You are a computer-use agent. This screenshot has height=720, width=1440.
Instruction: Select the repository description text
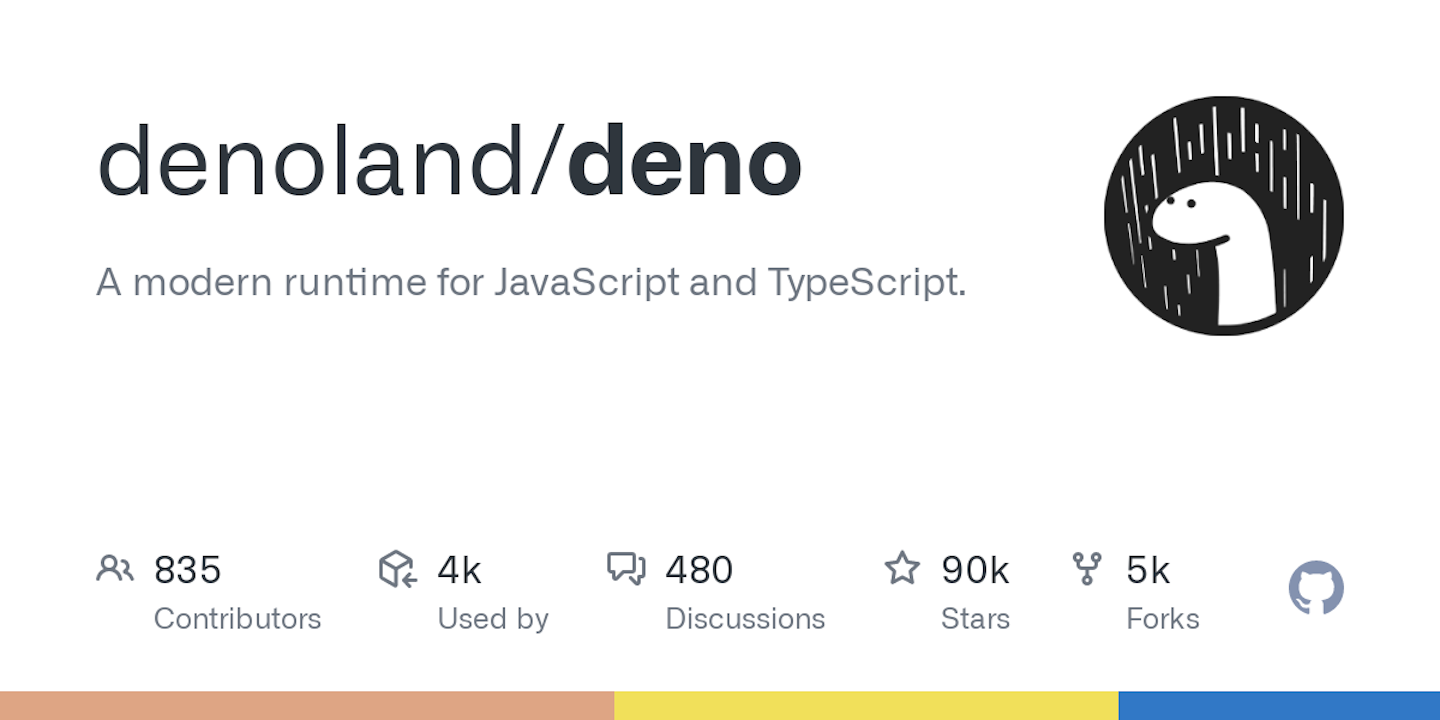tap(531, 283)
